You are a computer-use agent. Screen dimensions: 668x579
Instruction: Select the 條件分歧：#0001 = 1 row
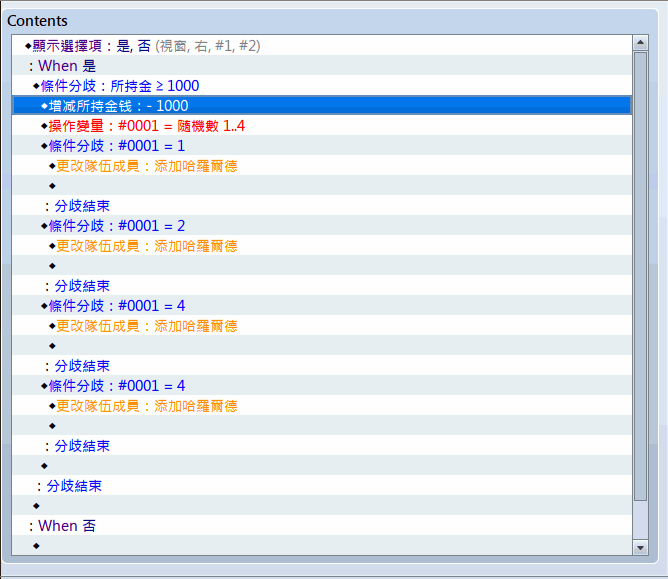pyautogui.click(x=322, y=146)
